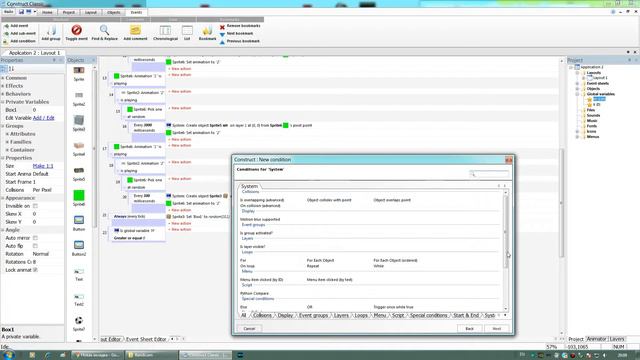Click the Add event icon
Viewport: 640px width, 360px height.
tap(6, 26)
